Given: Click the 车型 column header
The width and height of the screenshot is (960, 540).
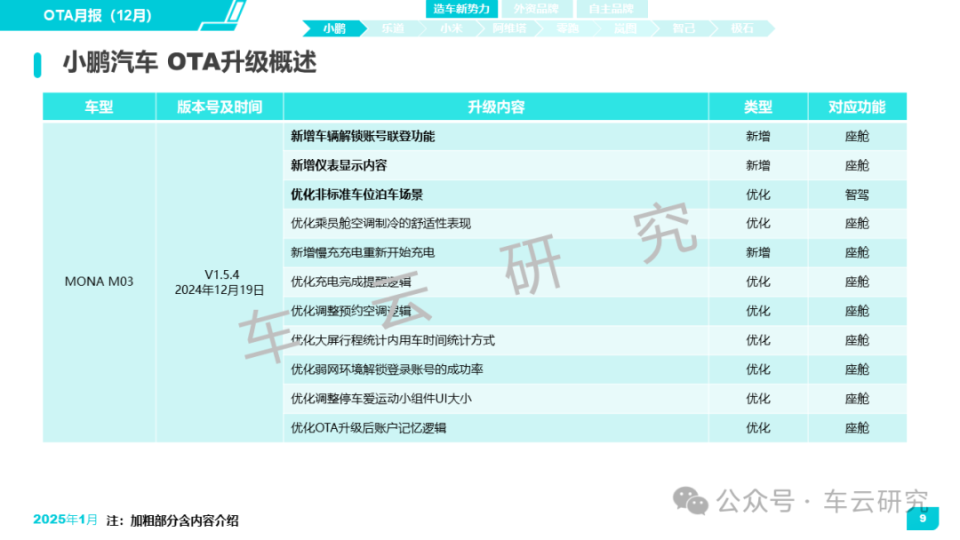Looking at the screenshot, I should [99, 107].
